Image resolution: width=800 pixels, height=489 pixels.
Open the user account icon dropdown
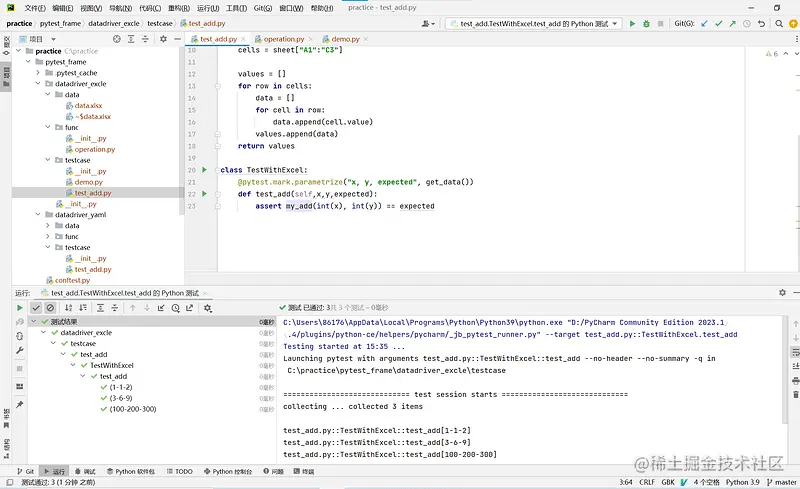coord(428,23)
